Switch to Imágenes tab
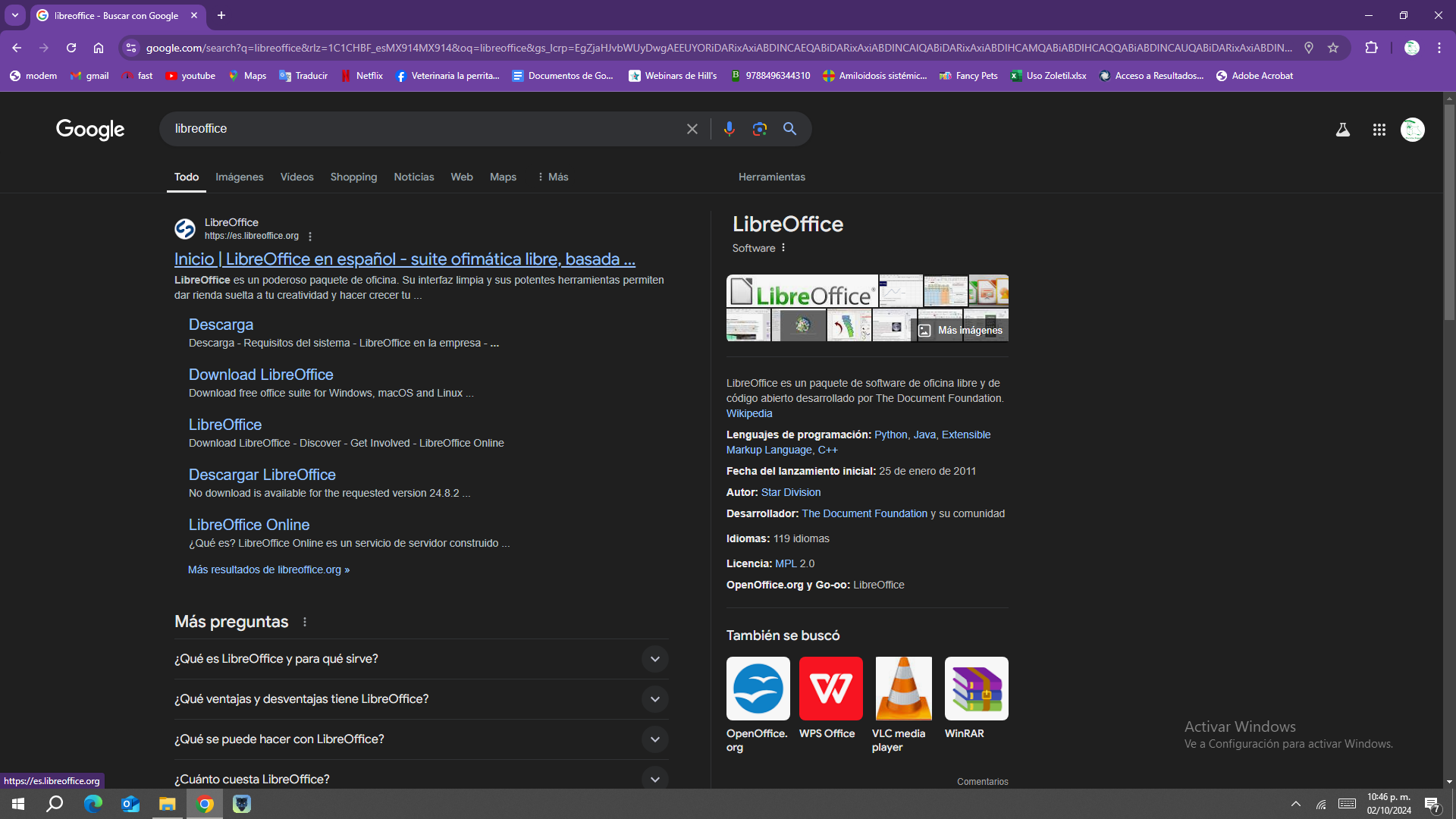Image resolution: width=1456 pixels, height=819 pixels. click(x=240, y=177)
